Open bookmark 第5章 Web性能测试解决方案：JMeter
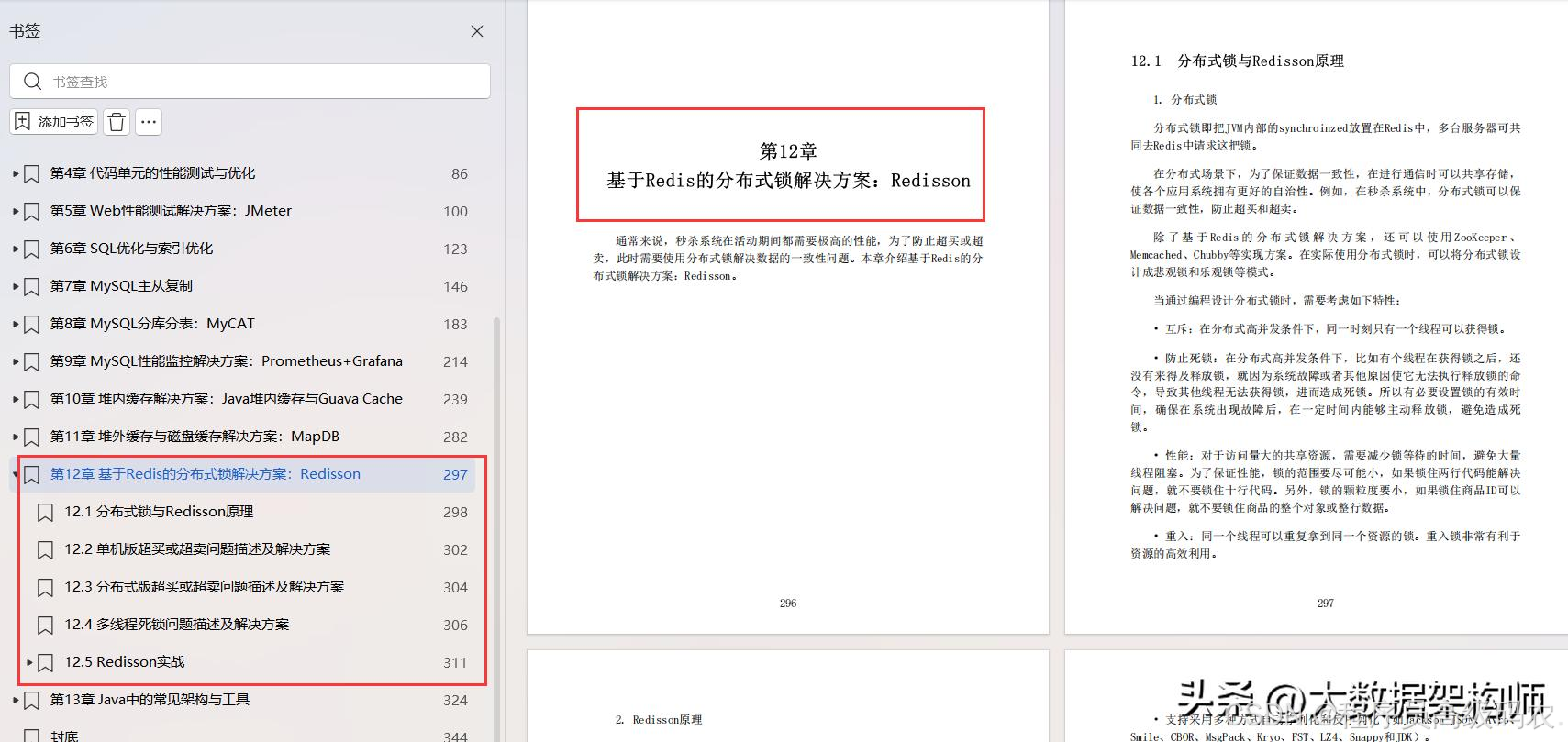Image resolution: width=1568 pixels, height=742 pixels. pos(171,211)
